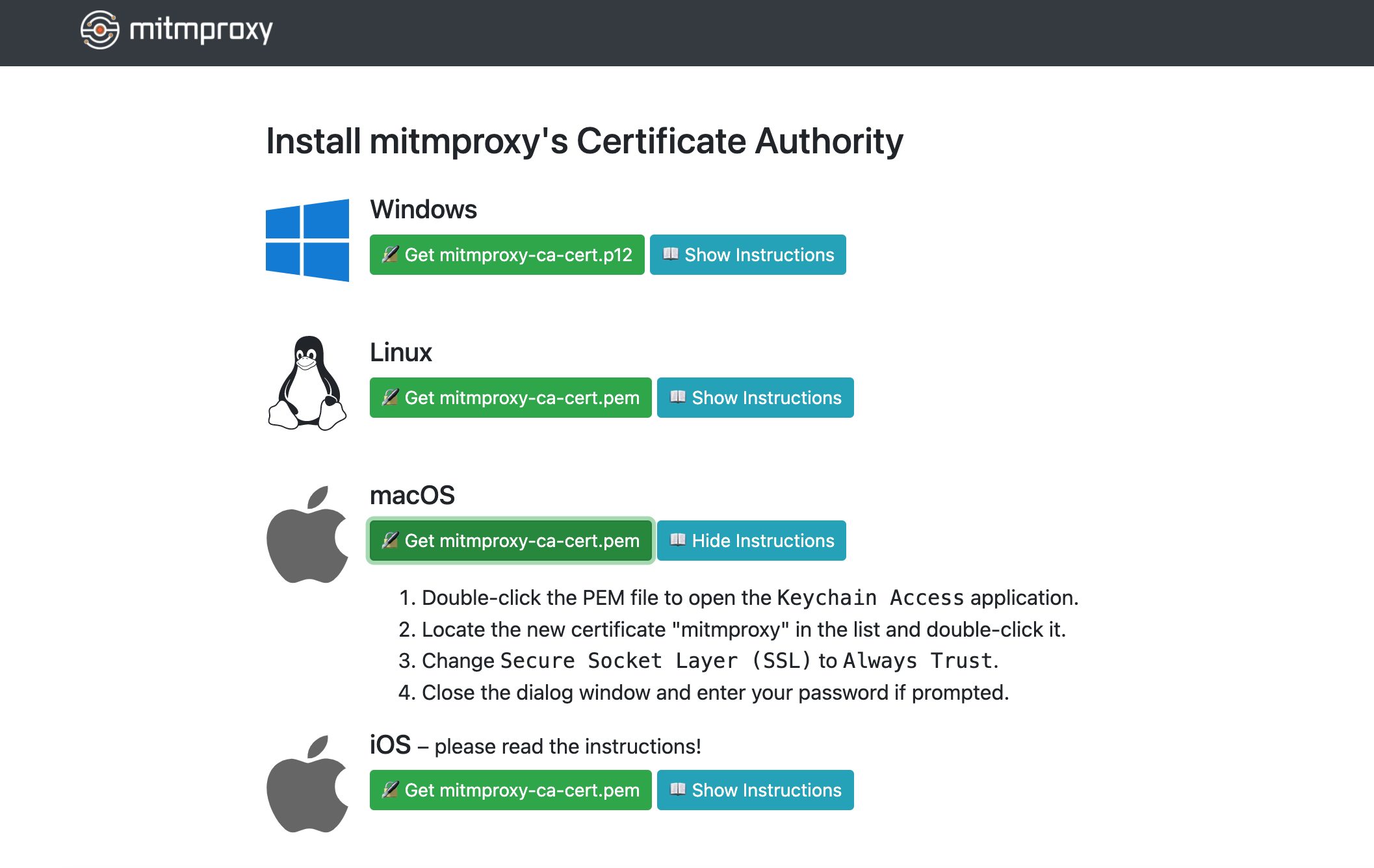The image size is (1374, 868).
Task: Click the book icon on iOS Show Instructions
Action: pos(679,790)
